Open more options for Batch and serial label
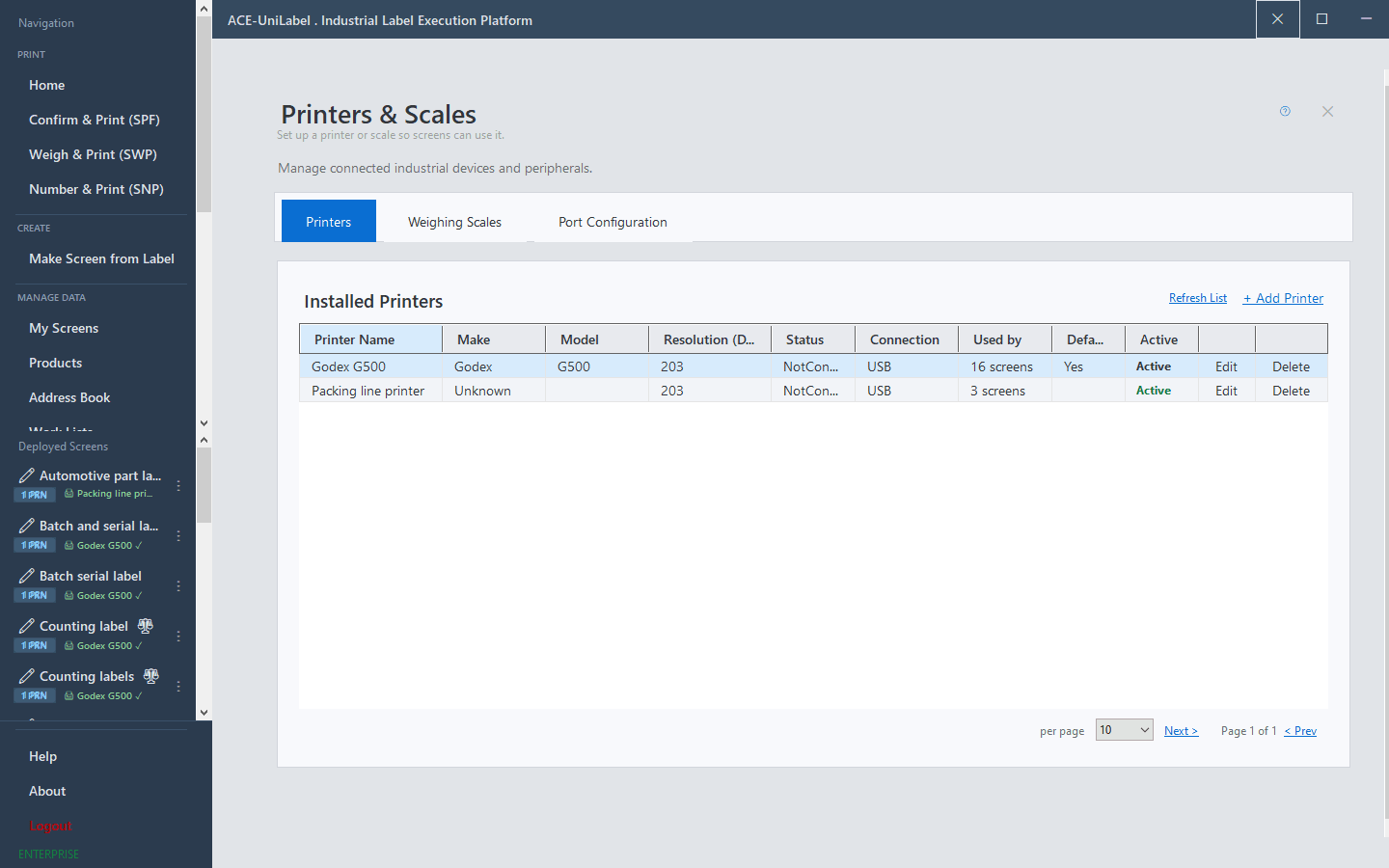Viewport: 1389px width, 868px height. (x=178, y=535)
